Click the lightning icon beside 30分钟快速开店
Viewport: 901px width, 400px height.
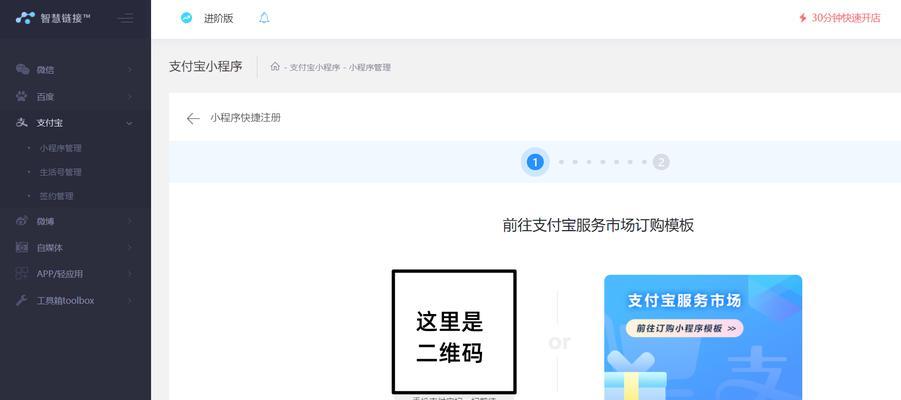click(803, 18)
